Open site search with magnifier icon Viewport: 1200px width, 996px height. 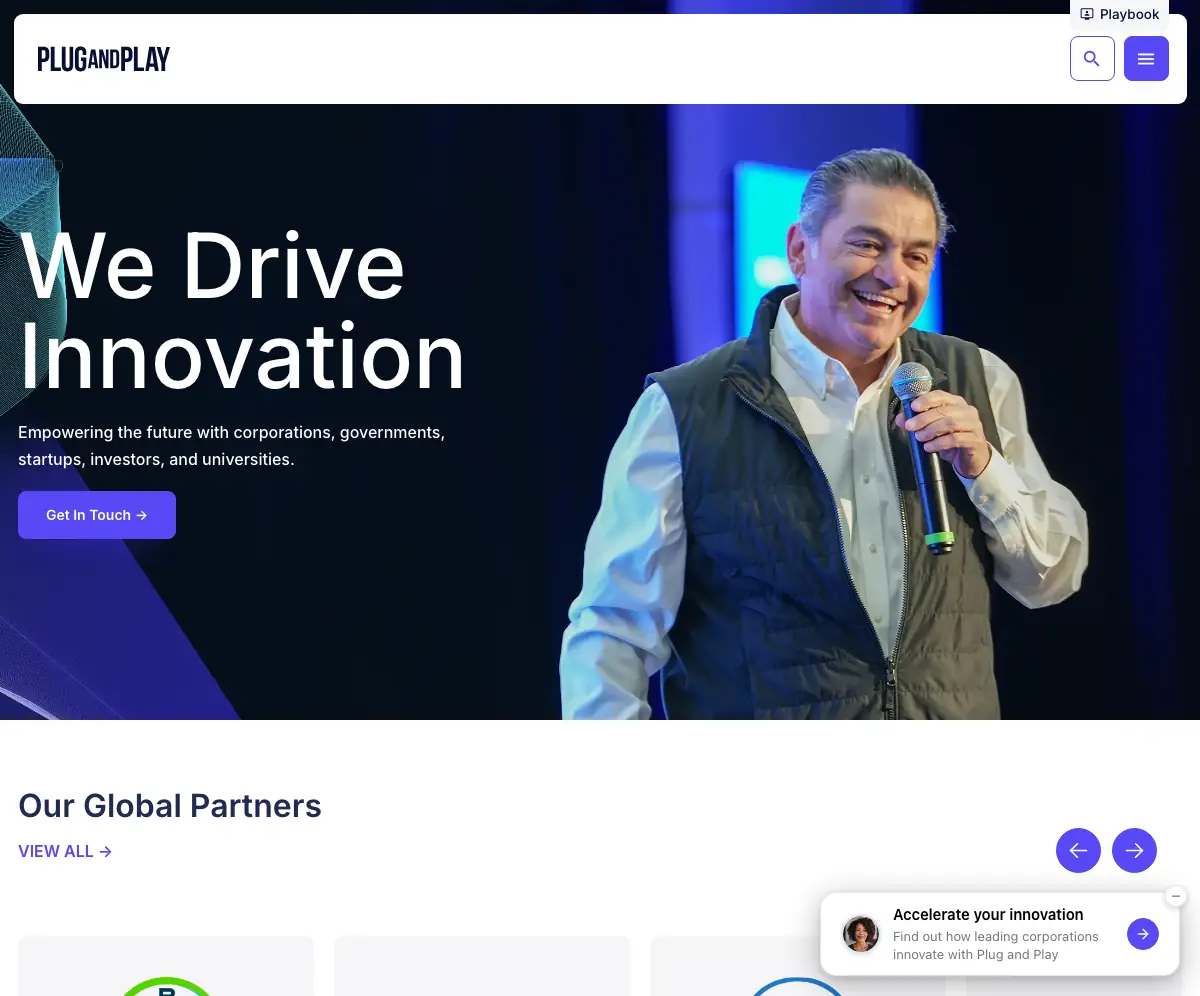[x=1092, y=59]
